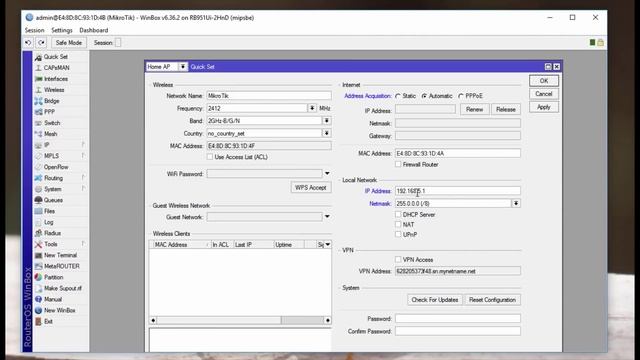Image resolution: width=640 pixels, height=360 pixels.
Task: Expand Routing submenu
Action: click(83, 178)
